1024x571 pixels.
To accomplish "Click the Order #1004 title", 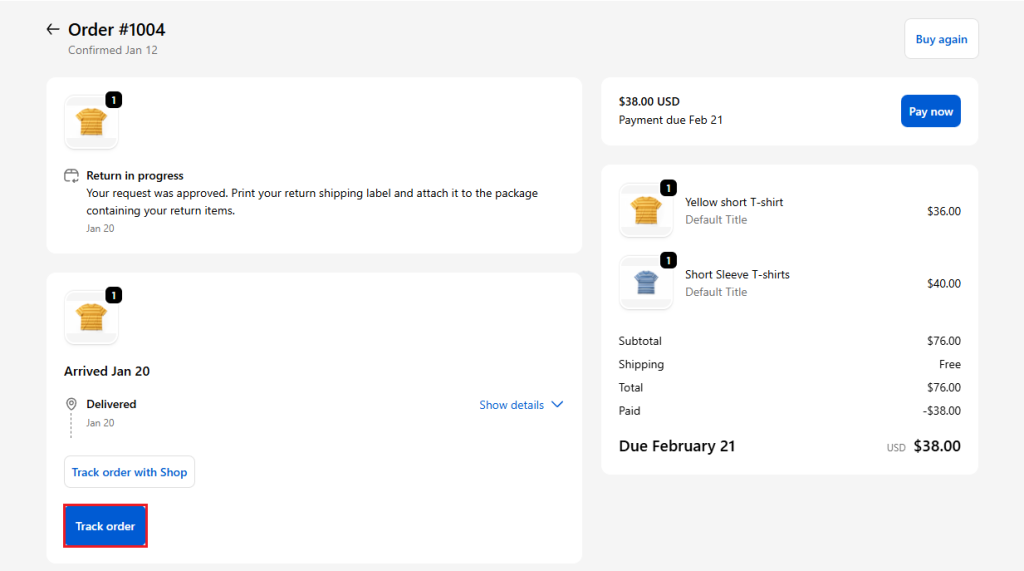I will (116, 29).
